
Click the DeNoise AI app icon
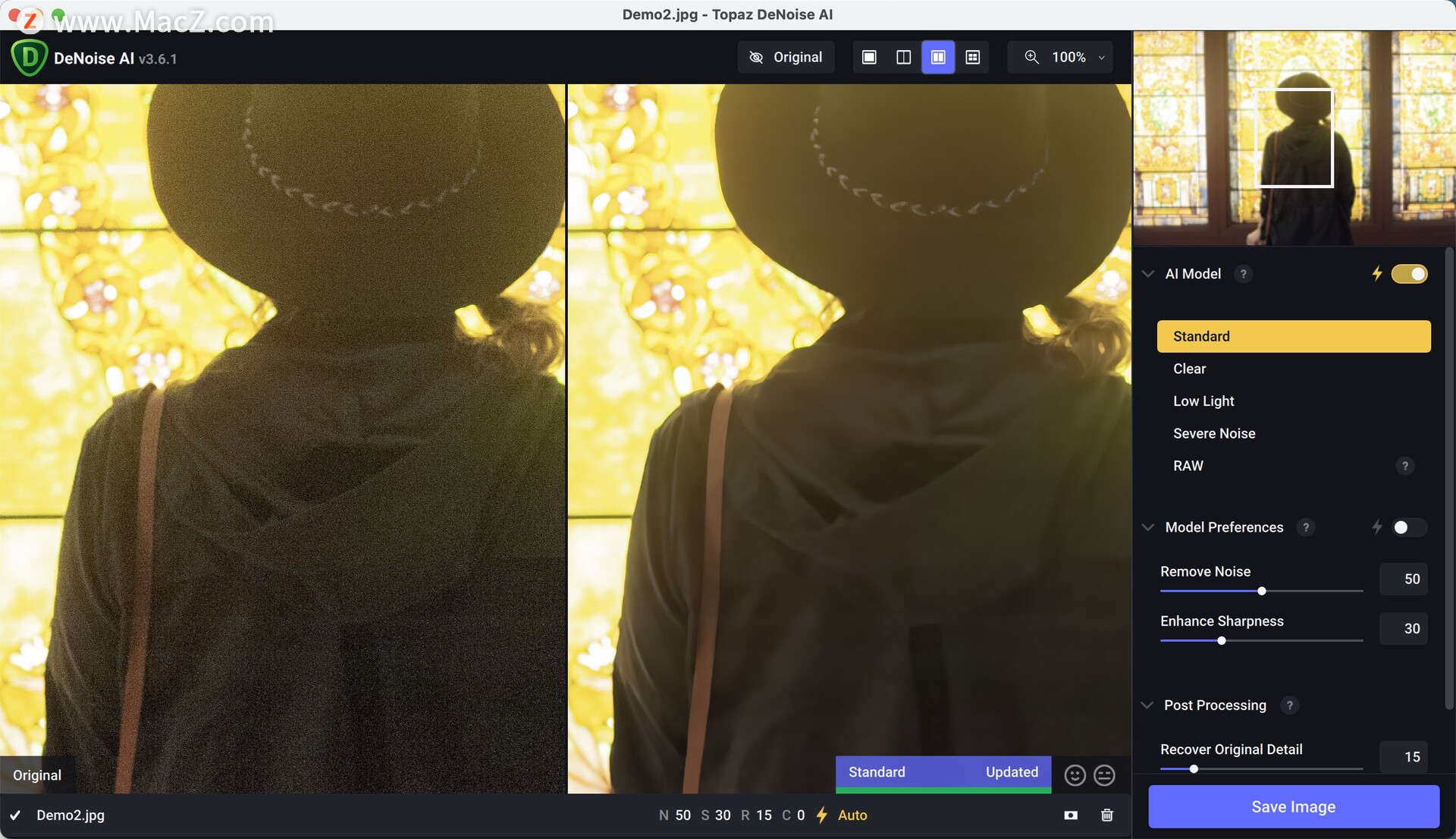pos(28,57)
